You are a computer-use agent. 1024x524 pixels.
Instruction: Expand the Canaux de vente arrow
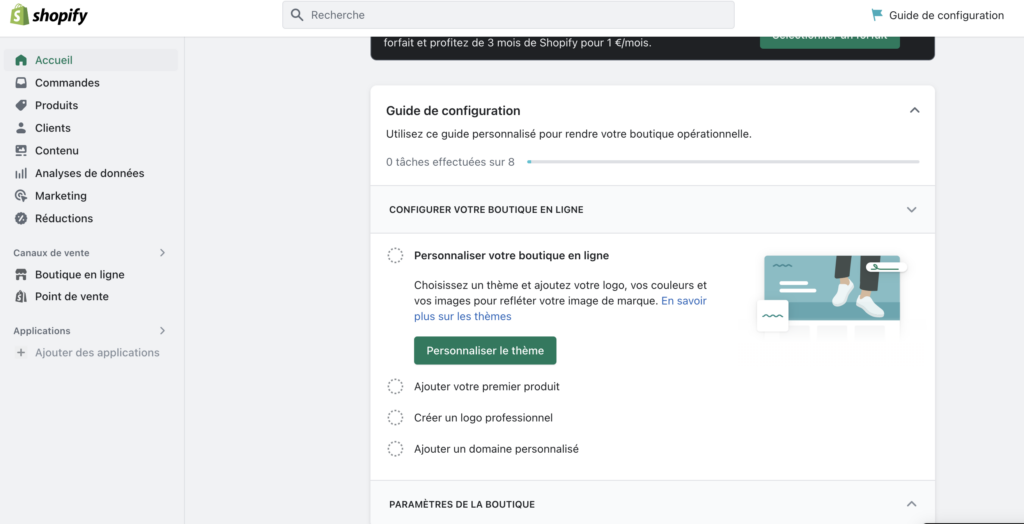pyautogui.click(x=162, y=253)
